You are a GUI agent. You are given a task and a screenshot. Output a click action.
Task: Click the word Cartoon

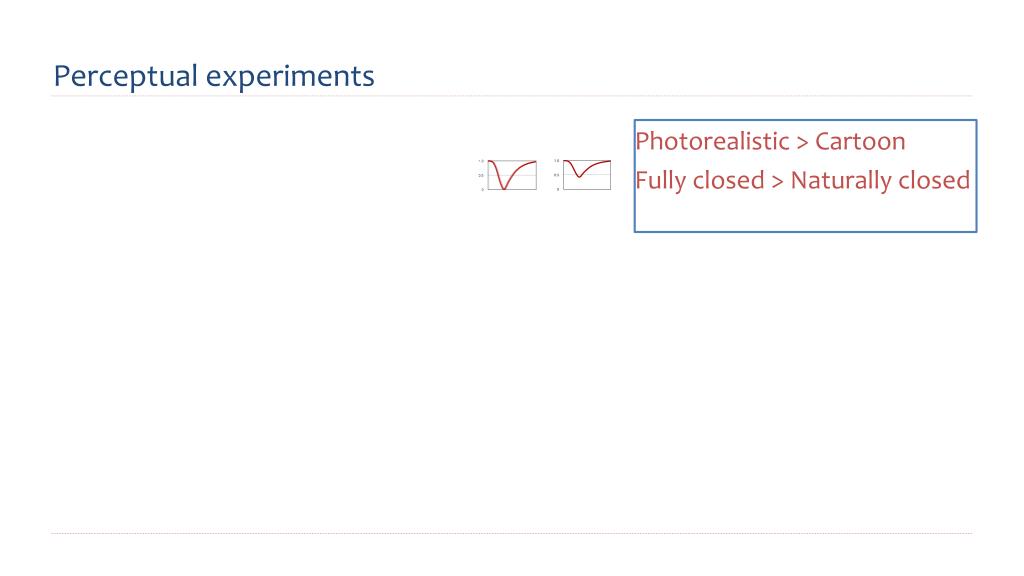click(x=860, y=142)
